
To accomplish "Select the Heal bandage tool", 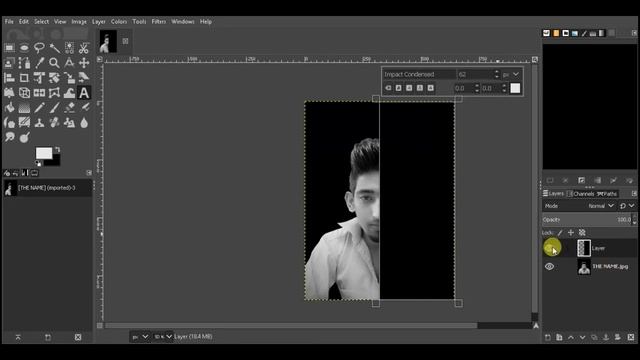I will (54, 122).
